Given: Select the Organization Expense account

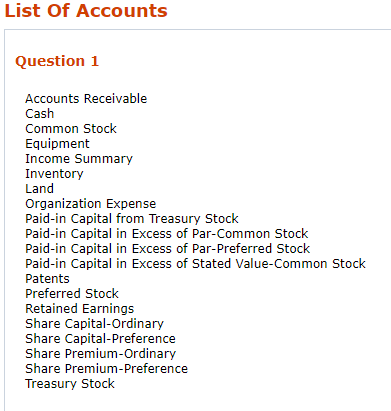Looking at the screenshot, I should click(91, 204).
